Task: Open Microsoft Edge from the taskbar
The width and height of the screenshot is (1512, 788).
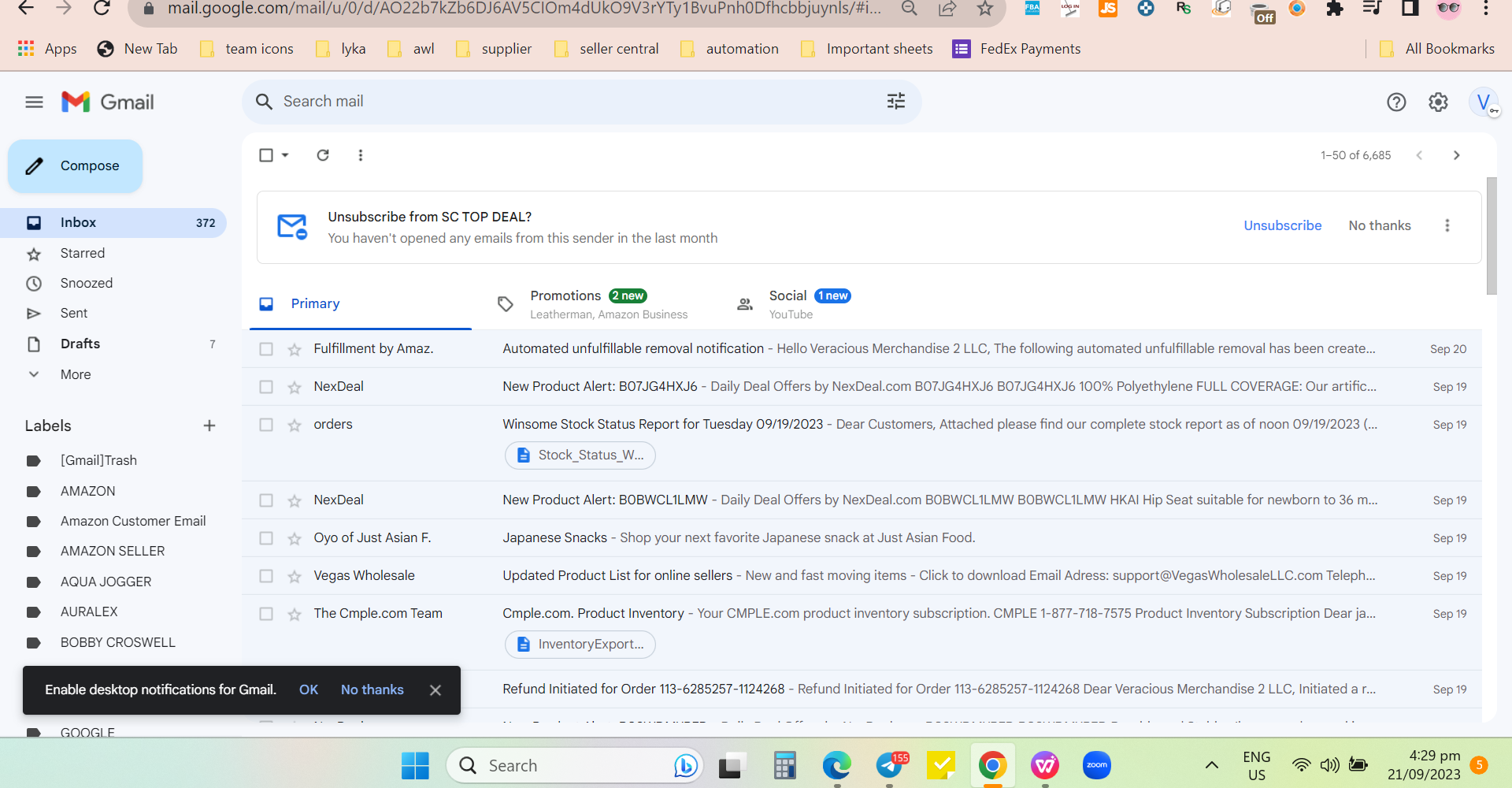Action: 837,765
